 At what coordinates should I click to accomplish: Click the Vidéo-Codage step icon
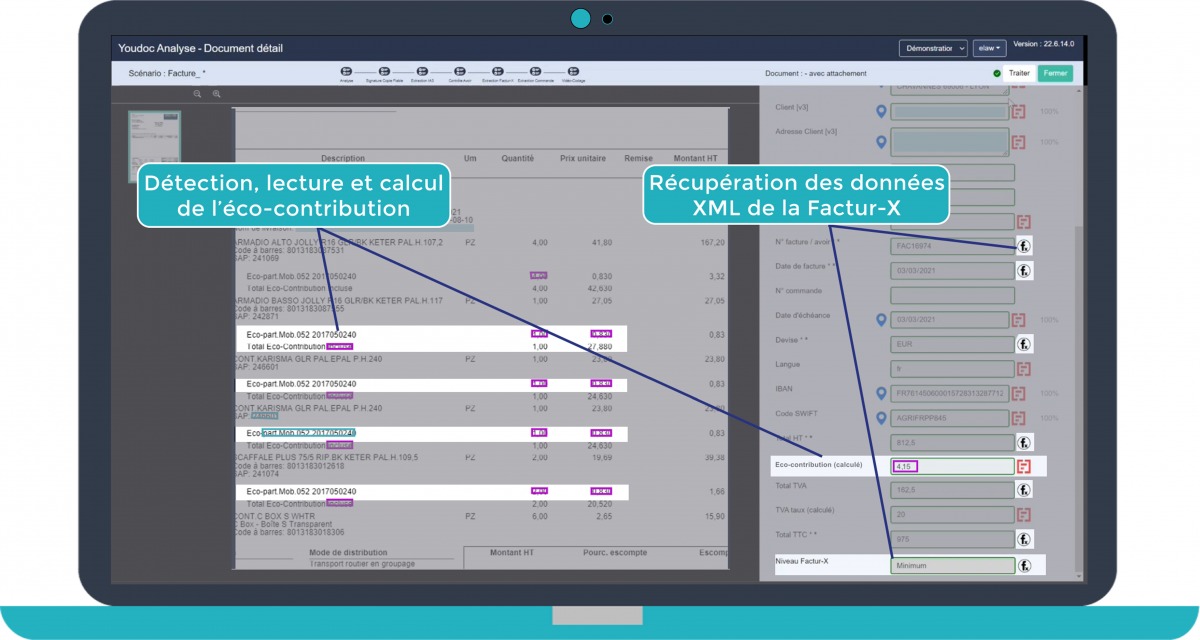(x=573, y=72)
